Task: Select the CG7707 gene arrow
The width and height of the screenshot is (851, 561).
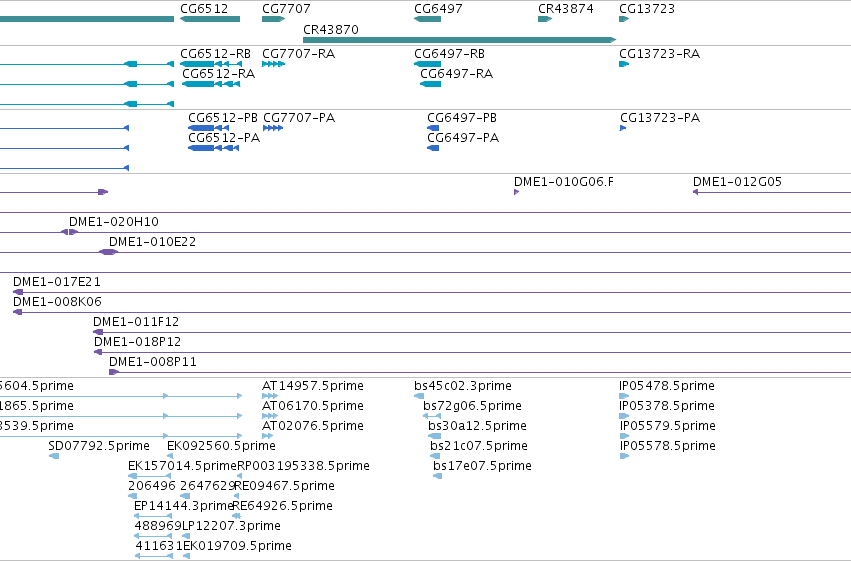Action: pos(274,19)
